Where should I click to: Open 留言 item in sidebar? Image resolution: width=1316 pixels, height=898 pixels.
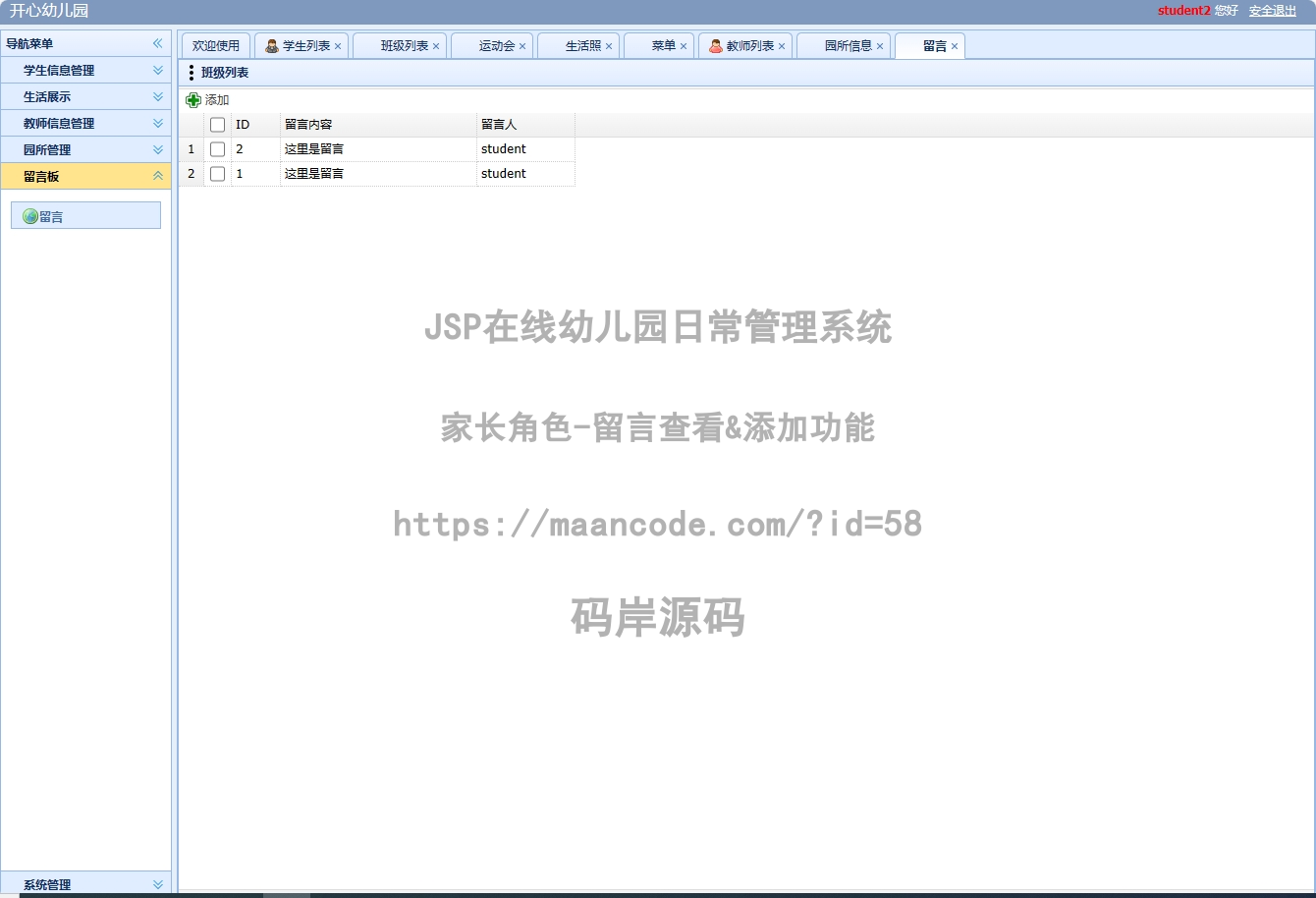(x=85, y=216)
